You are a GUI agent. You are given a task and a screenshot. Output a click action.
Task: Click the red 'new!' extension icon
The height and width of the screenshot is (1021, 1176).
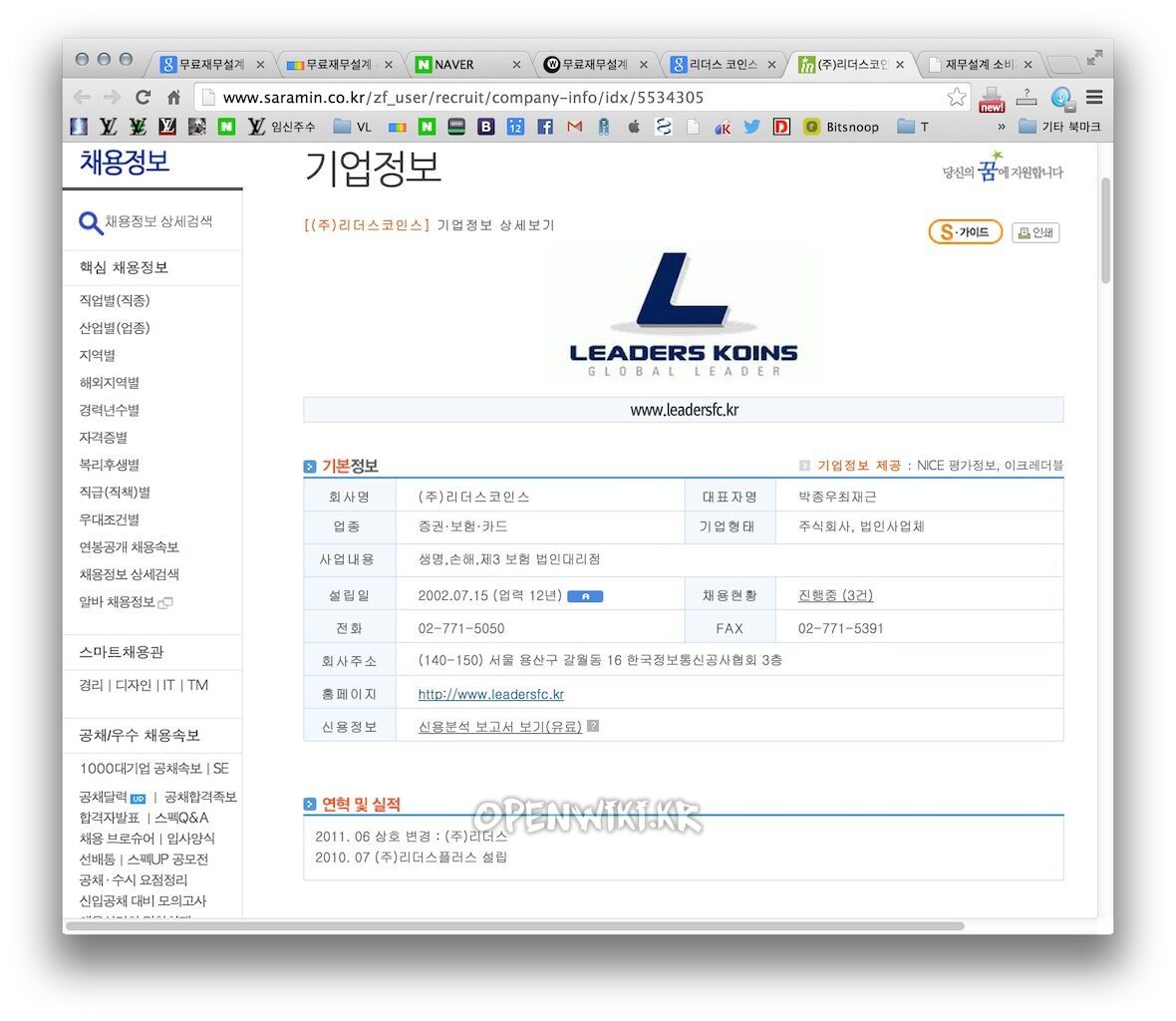tap(992, 99)
